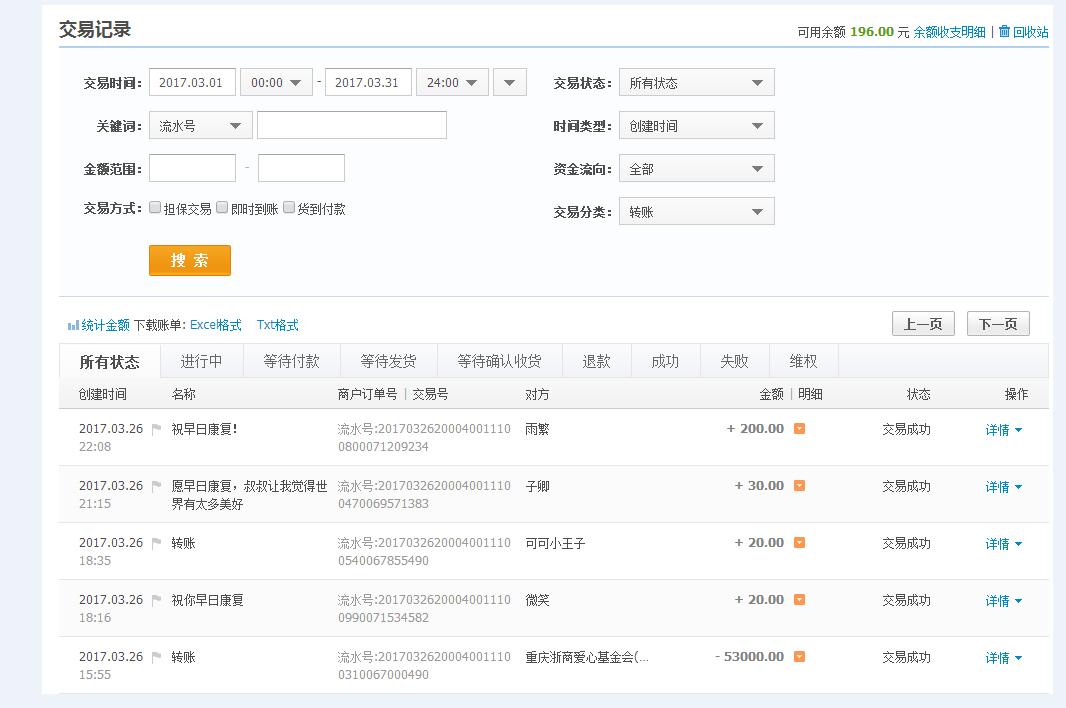
Task: Open detail icon next to + 200.00
Action: pyautogui.click(x=800, y=428)
